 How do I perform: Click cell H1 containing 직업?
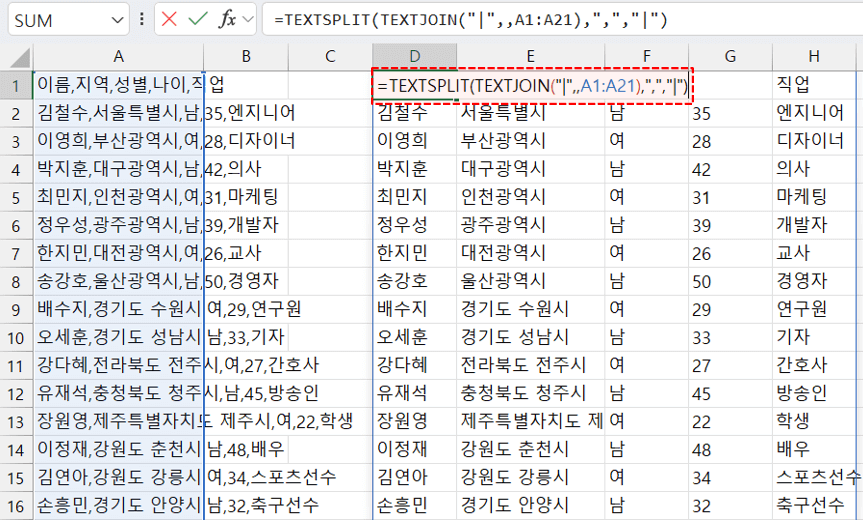coord(814,85)
